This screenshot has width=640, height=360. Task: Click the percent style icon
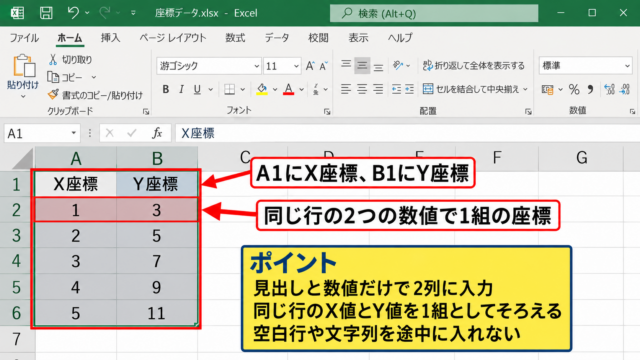click(574, 89)
